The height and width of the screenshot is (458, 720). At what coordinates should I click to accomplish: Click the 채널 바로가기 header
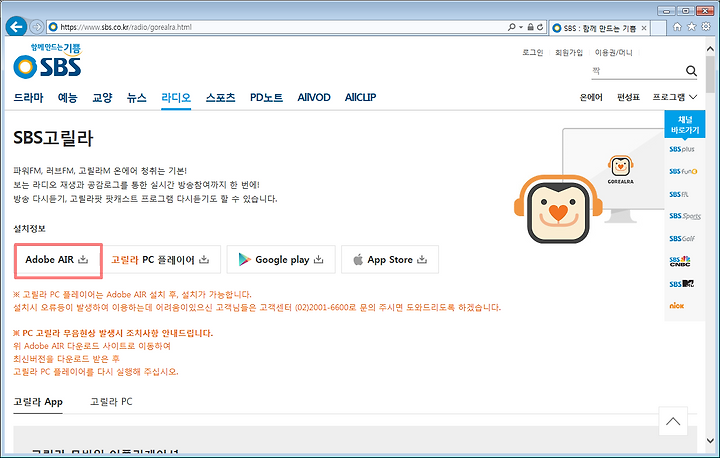685,124
